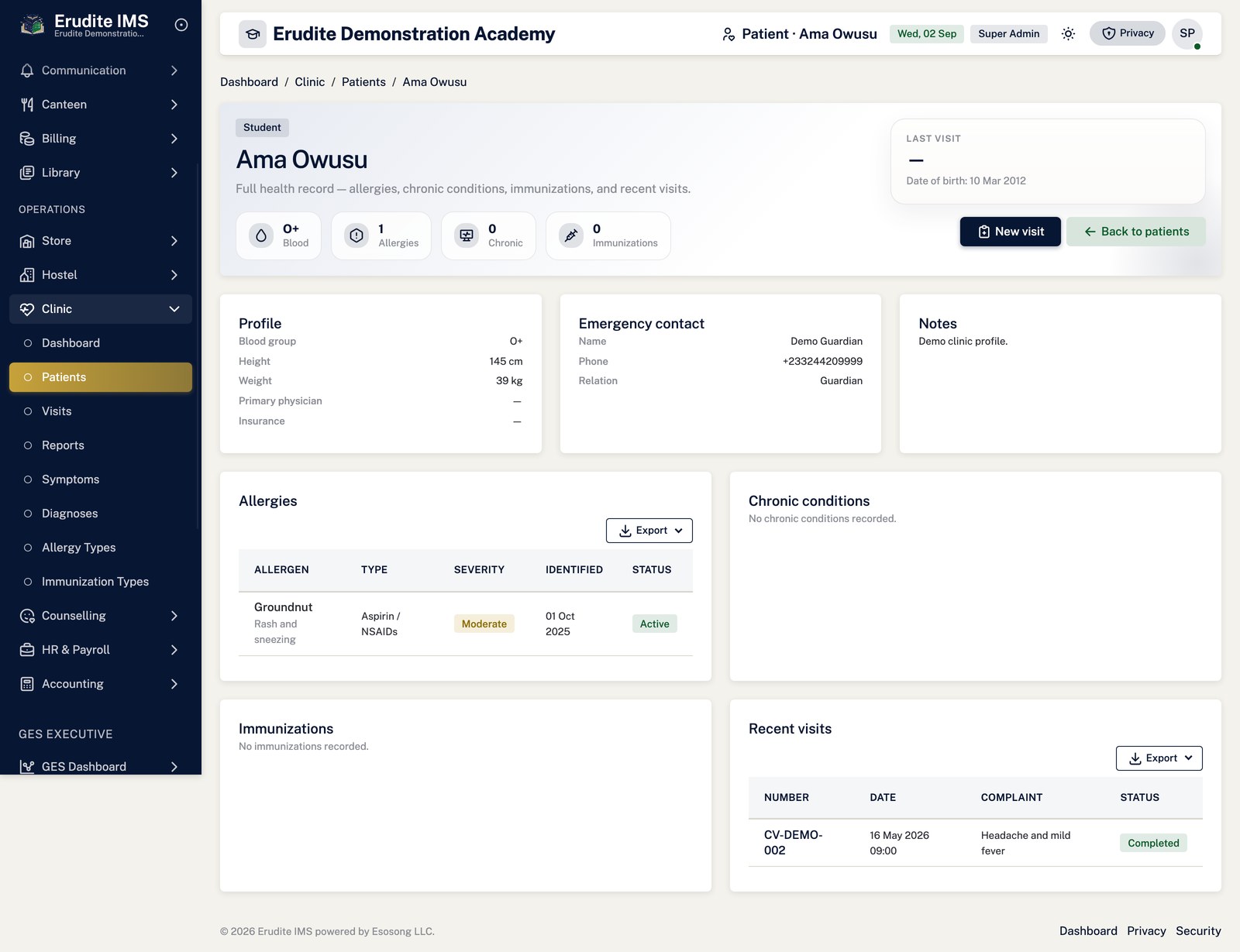Expand the Billing section chevron

pos(174,139)
